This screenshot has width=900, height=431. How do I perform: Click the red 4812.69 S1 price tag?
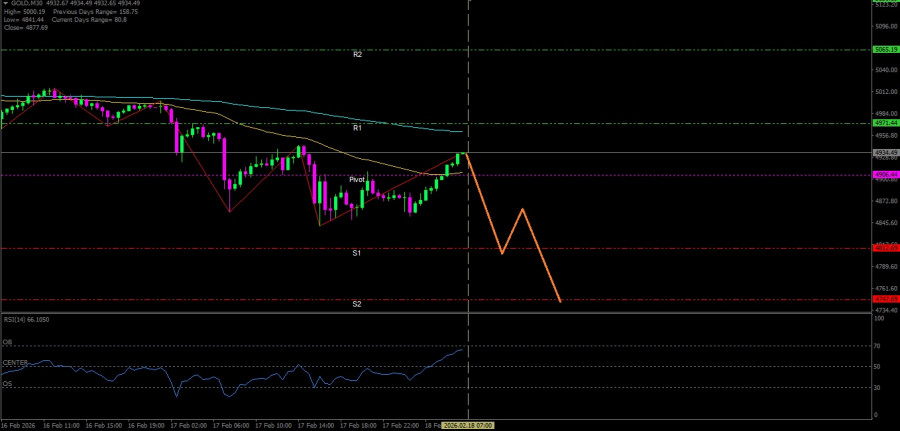[885, 248]
